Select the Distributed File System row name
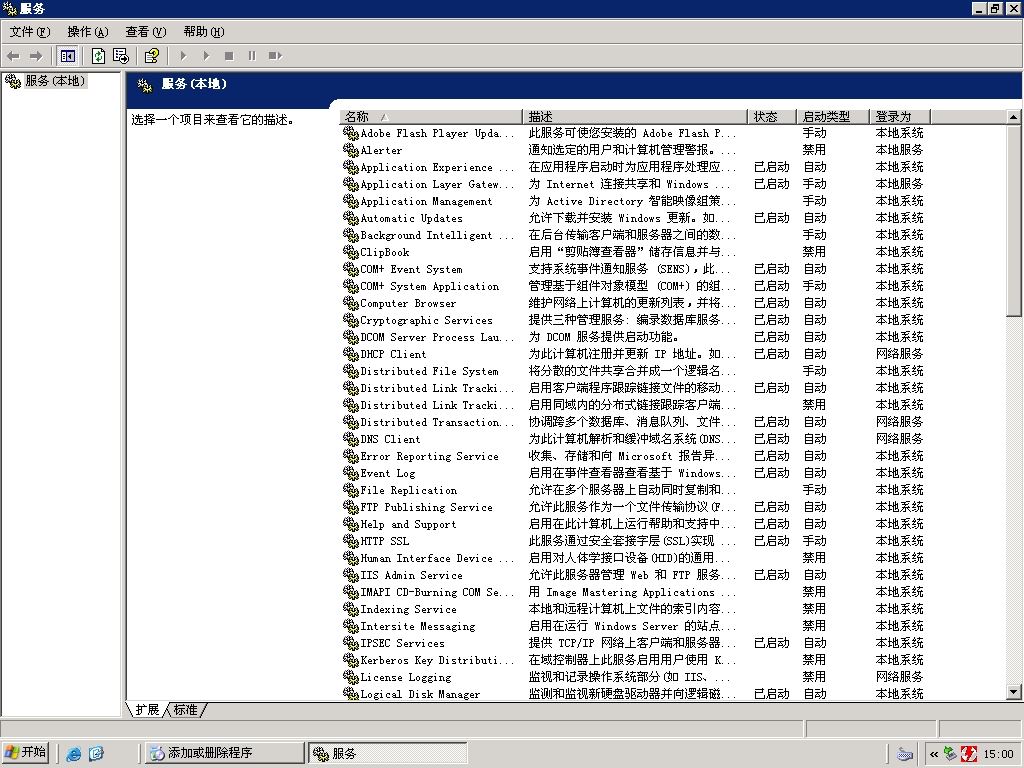Screen dimensions: 1024x768 pos(430,371)
